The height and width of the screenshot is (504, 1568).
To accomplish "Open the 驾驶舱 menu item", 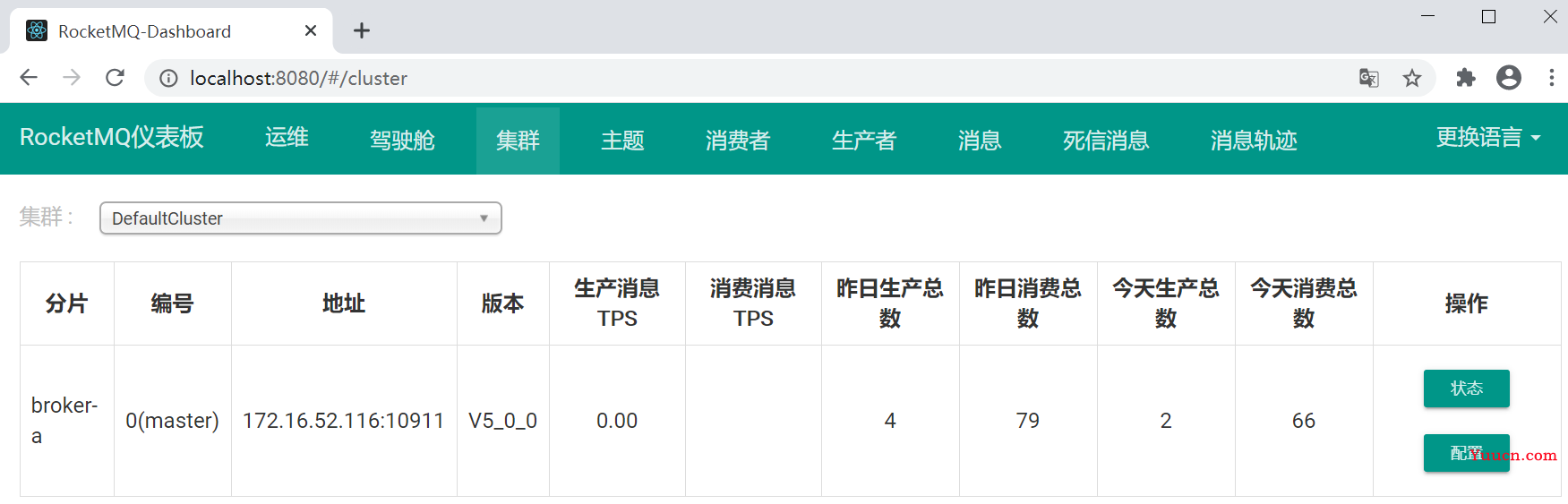I will tap(402, 141).
